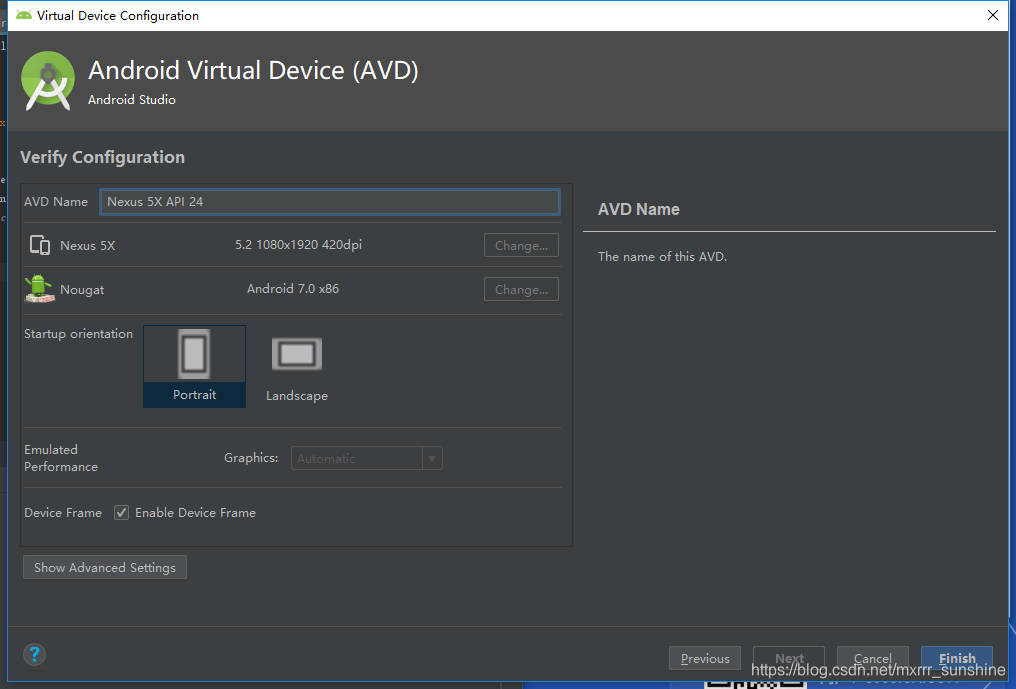The width and height of the screenshot is (1016, 689).
Task: Open the help question mark icon
Action: (x=34, y=655)
